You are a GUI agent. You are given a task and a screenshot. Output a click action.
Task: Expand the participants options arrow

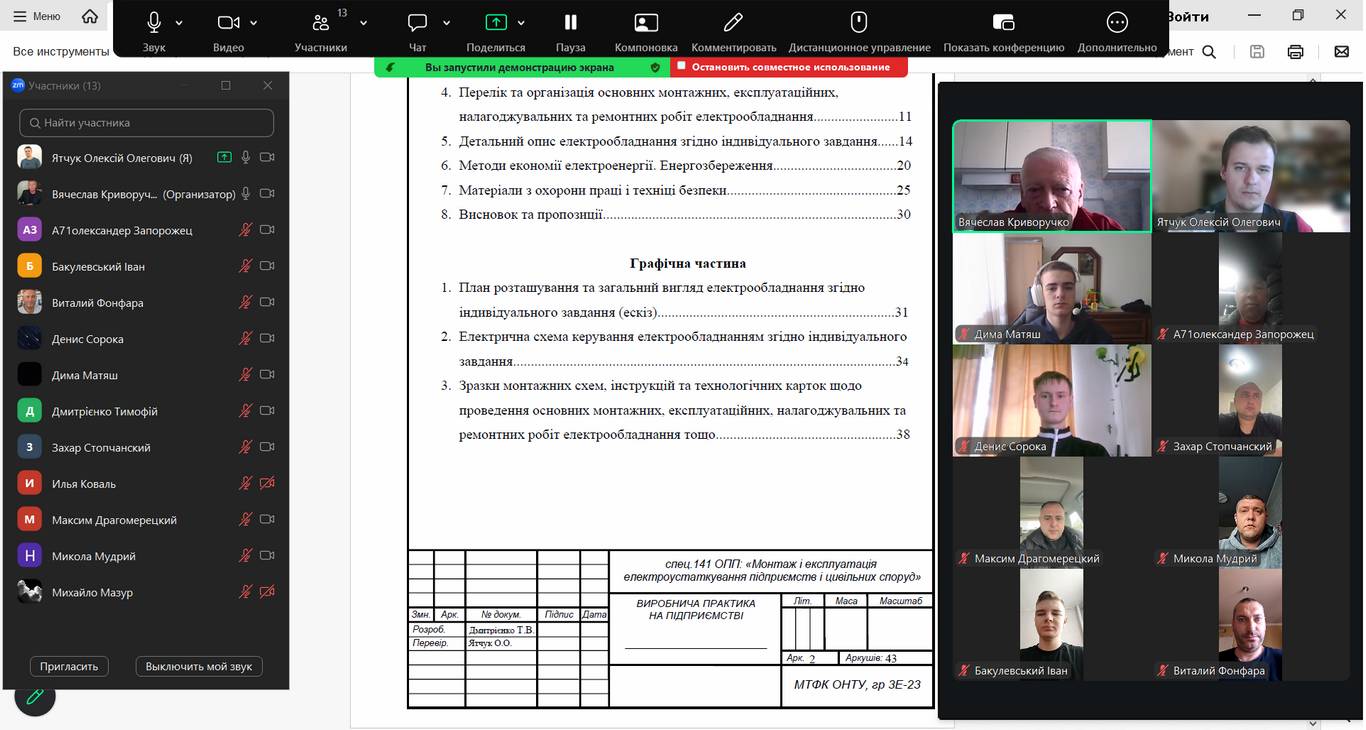(363, 23)
